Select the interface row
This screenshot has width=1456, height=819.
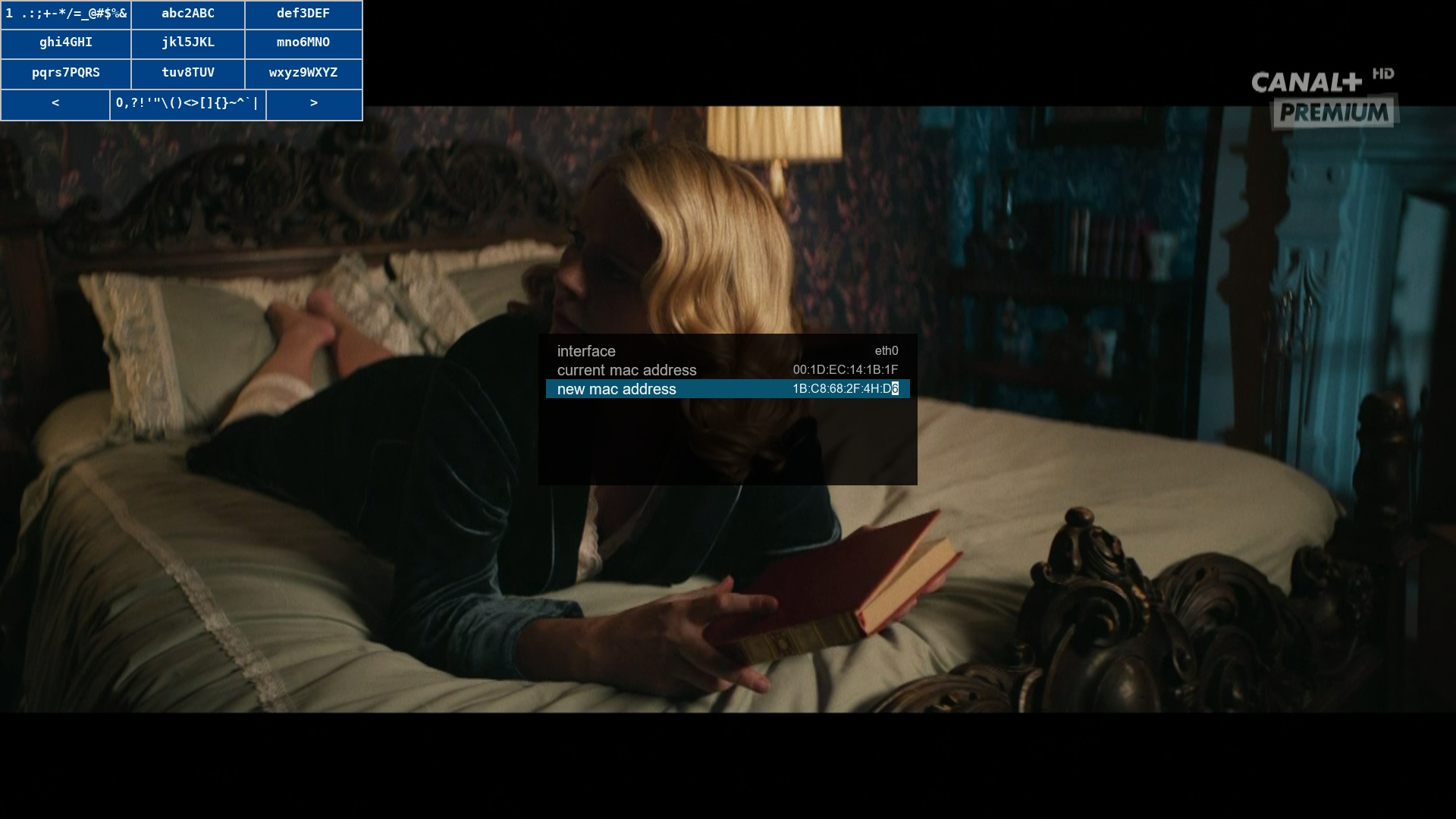(x=728, y=351)
